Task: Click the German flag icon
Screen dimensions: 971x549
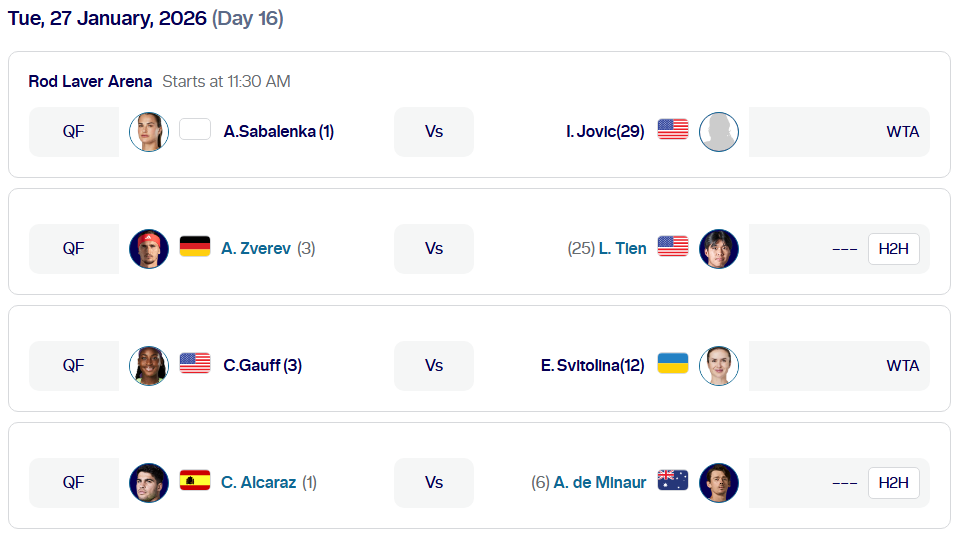Action: coord(195,246)
